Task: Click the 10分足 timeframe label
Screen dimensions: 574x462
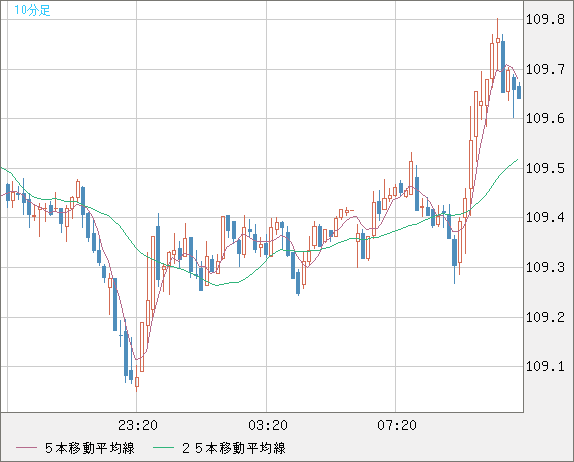Action: [x=32, y=10]
